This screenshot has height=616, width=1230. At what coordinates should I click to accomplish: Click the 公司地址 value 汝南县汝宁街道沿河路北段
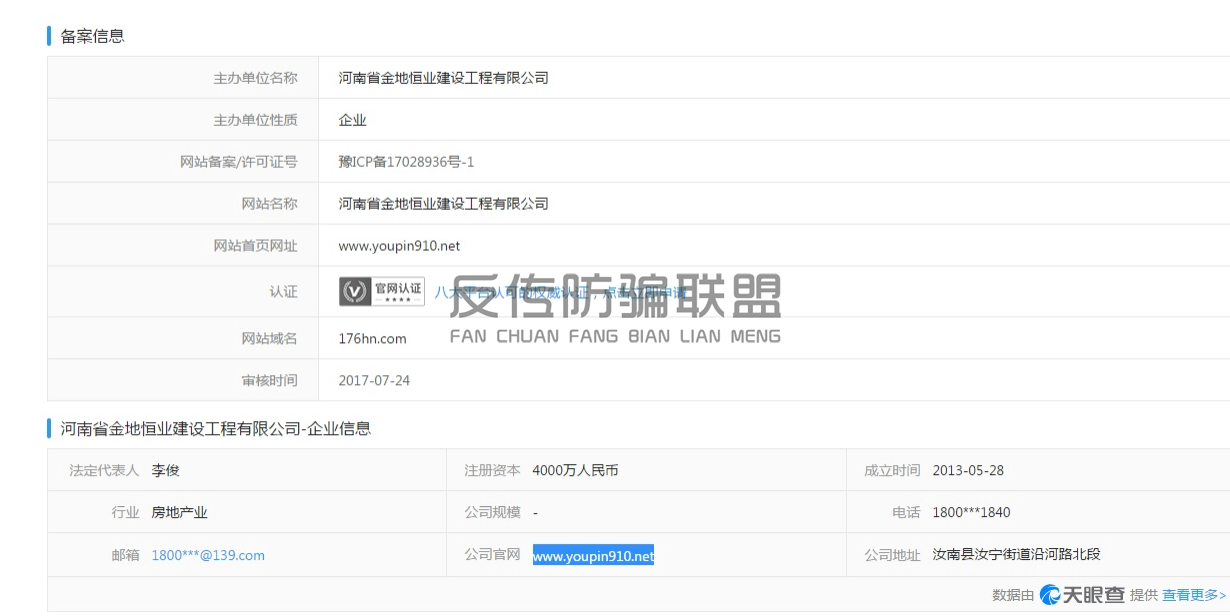1016,555
